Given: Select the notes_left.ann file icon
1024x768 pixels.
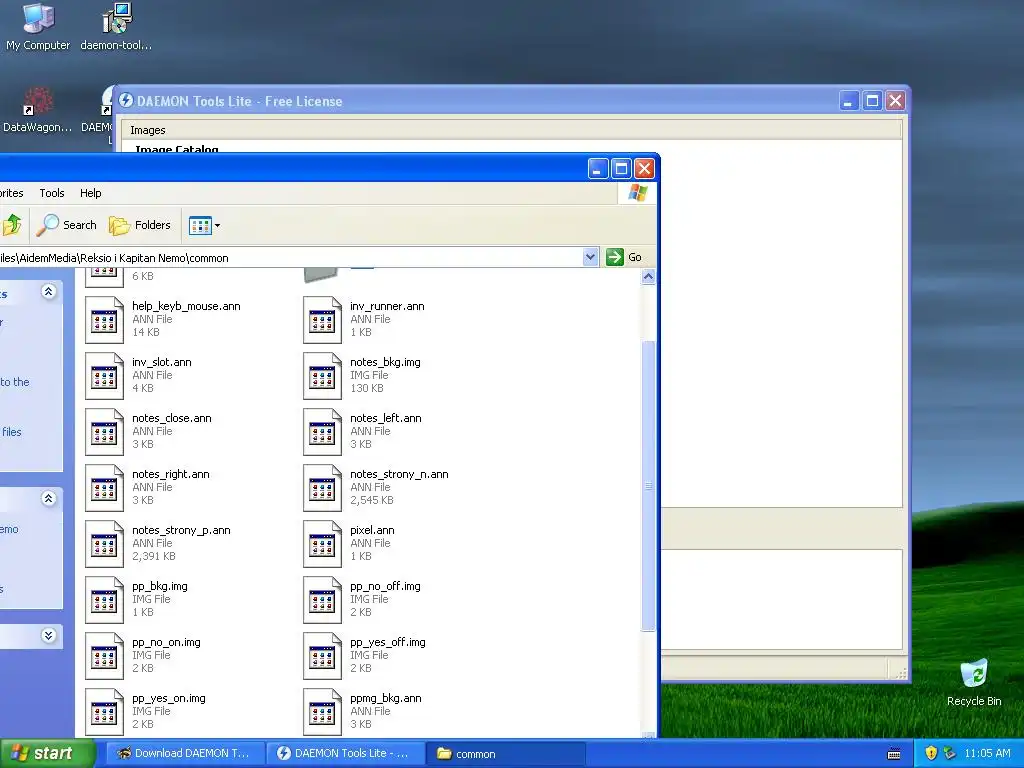Looking at the screenshot, I should click(323, 432).
